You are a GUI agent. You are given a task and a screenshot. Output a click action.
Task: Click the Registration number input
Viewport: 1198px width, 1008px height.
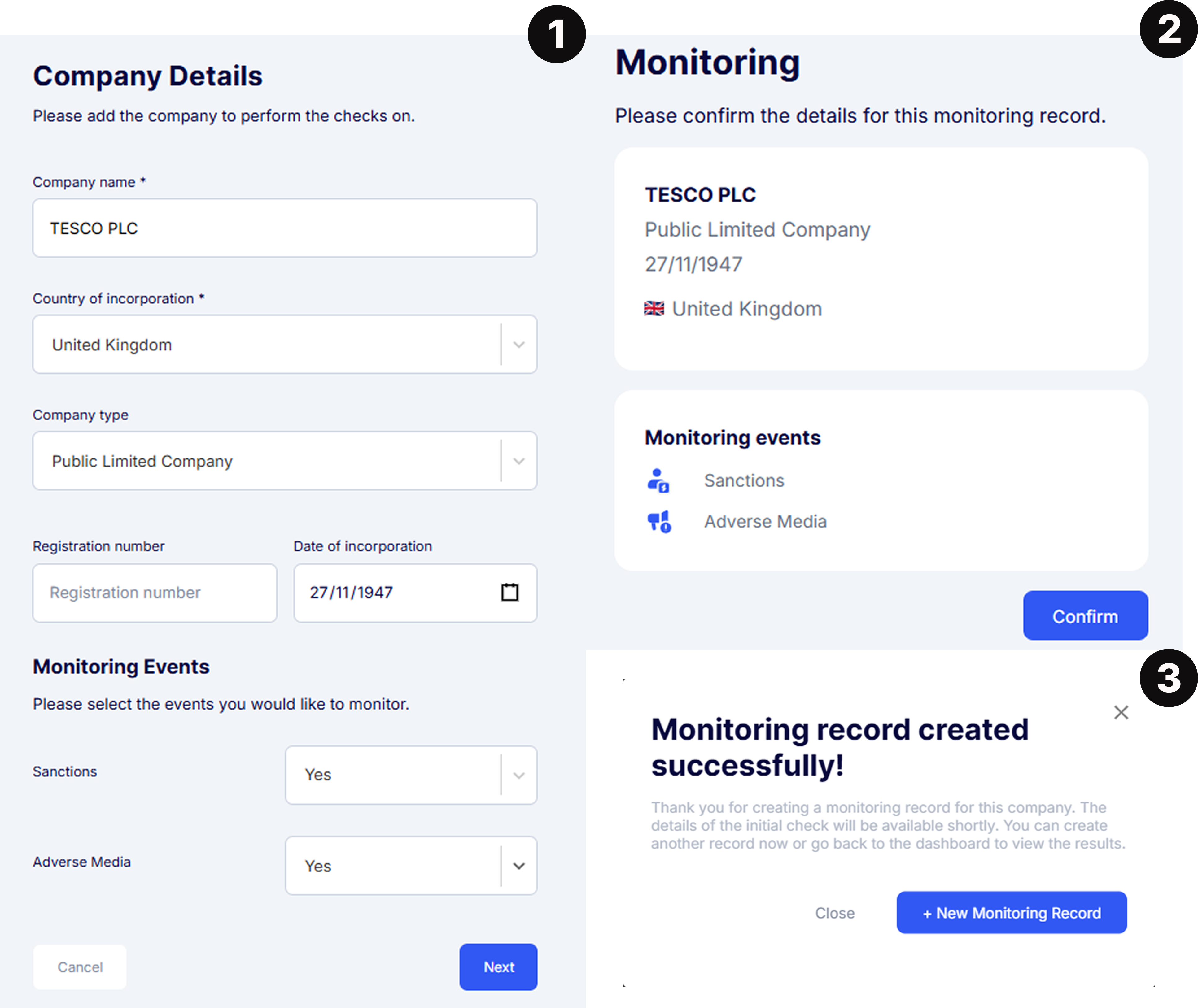155,593
